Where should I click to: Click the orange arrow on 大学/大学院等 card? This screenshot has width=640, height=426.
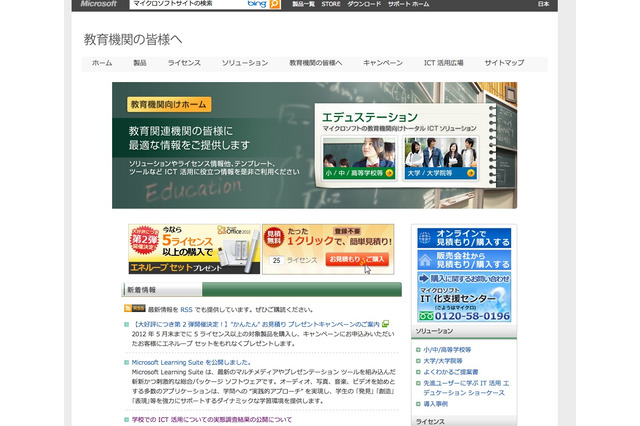tap(471, 173)
